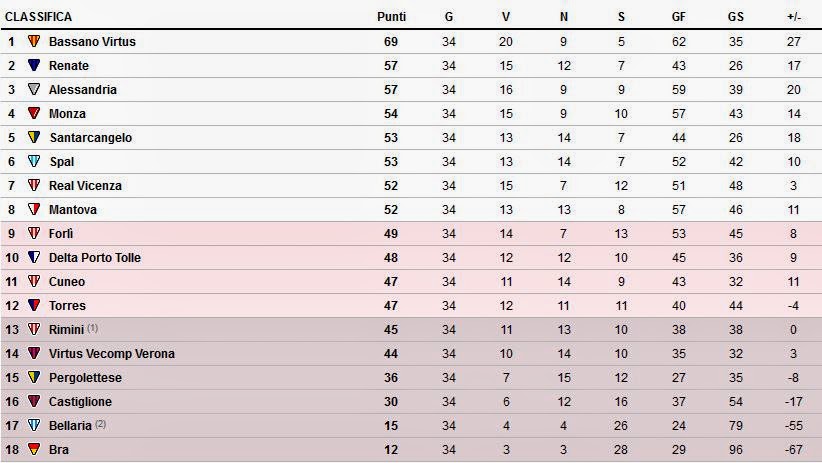Select the +/- goal difference header
This screenshot has height=463, width=822.
coord(794,17)
